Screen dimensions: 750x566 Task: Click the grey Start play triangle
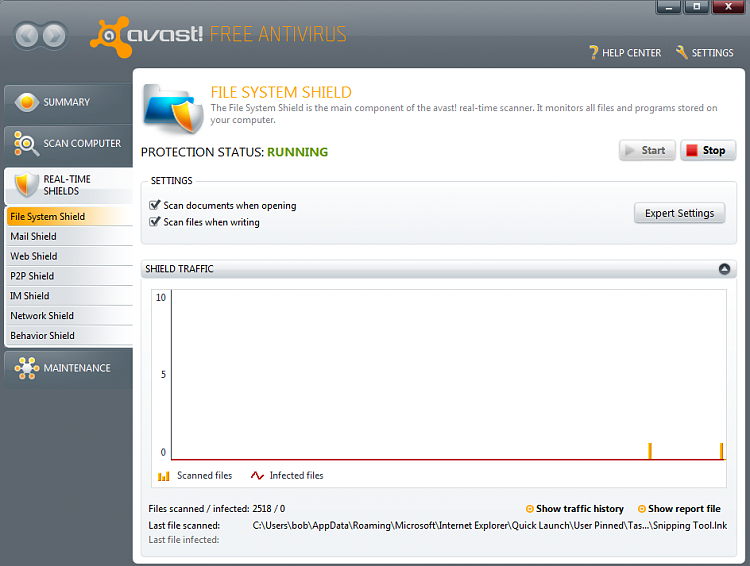tap(629, 151)
